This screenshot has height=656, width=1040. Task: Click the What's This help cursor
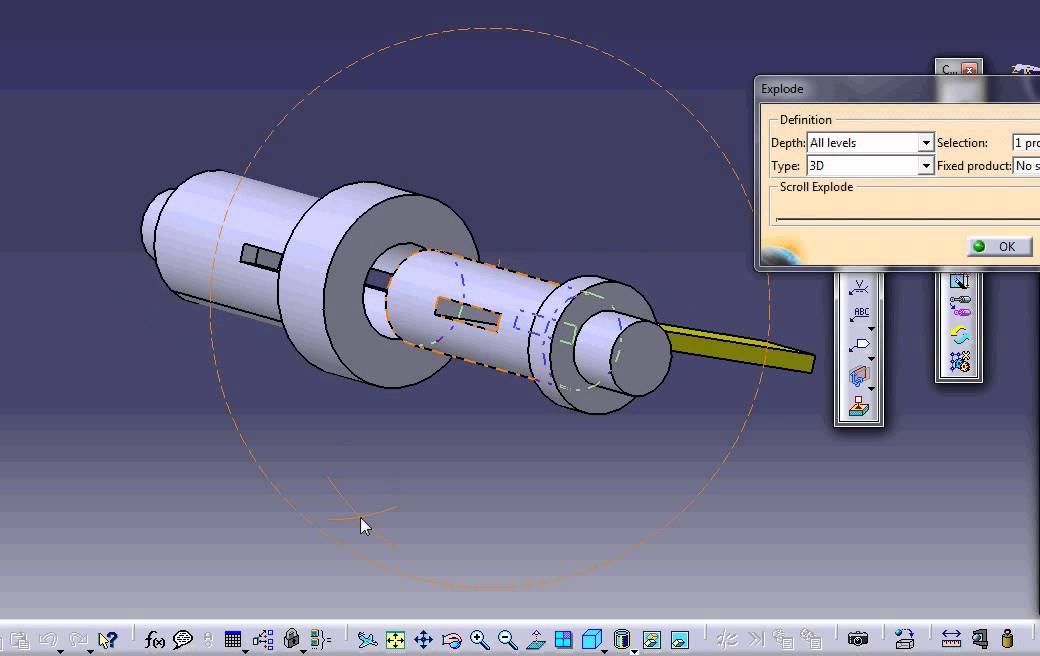tap(107, 639)
